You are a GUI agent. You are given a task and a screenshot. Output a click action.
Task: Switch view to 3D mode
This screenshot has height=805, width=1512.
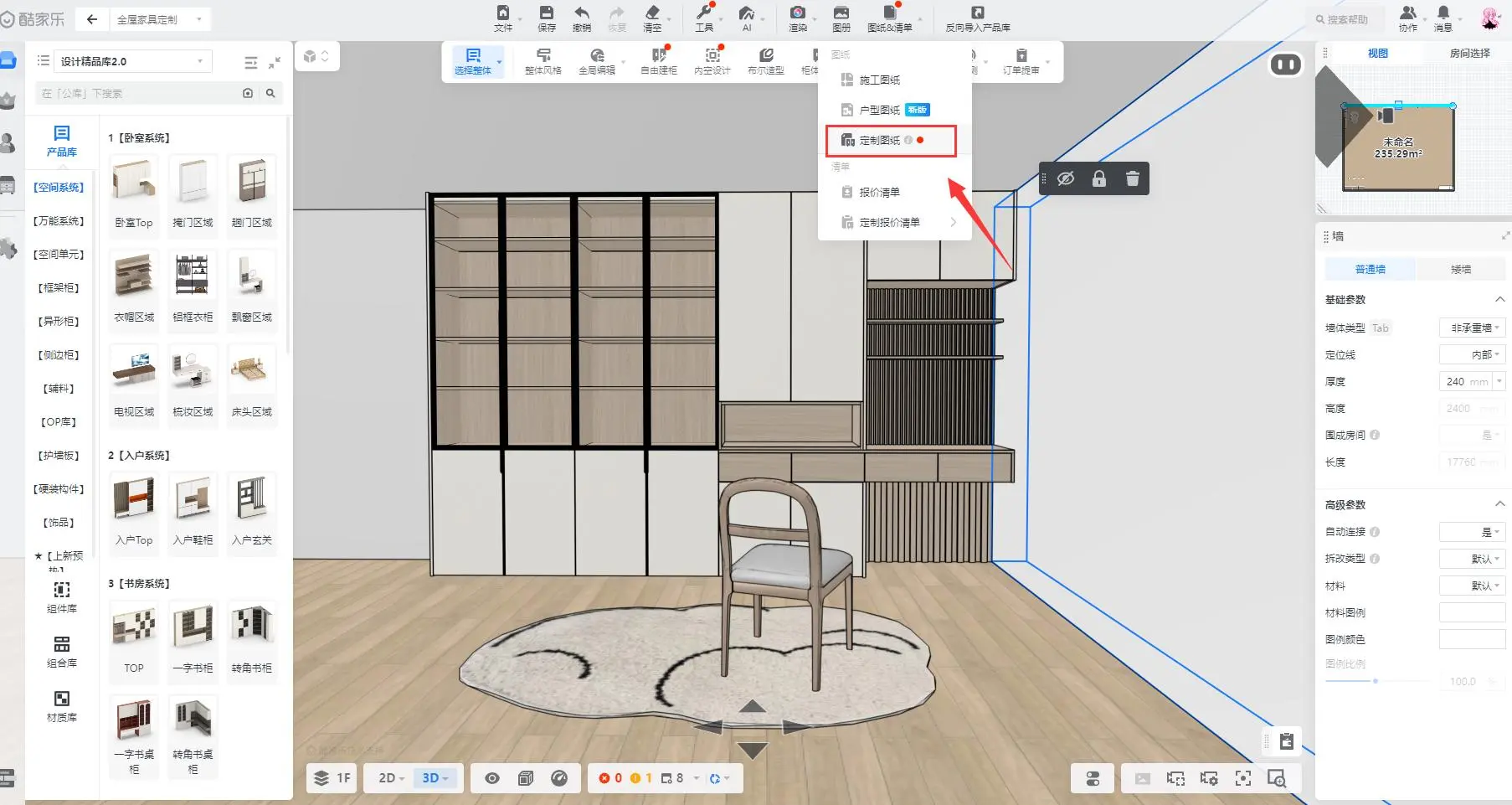click(435, 778)
